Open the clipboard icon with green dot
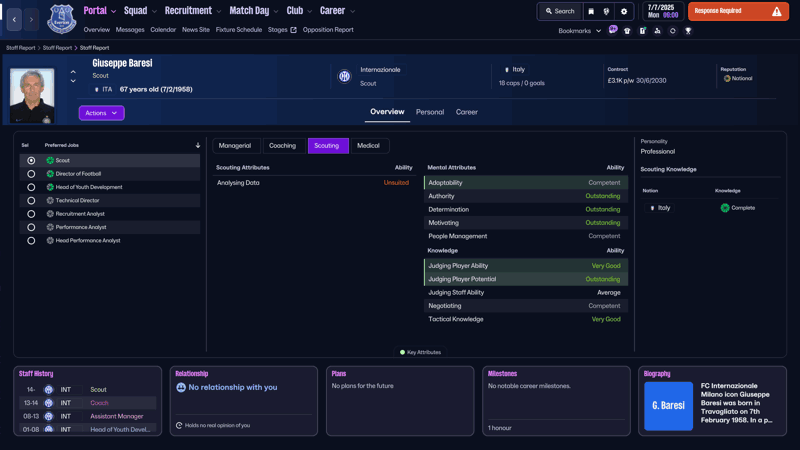Viewport: 800px width, 450px height. click(642, 31)
